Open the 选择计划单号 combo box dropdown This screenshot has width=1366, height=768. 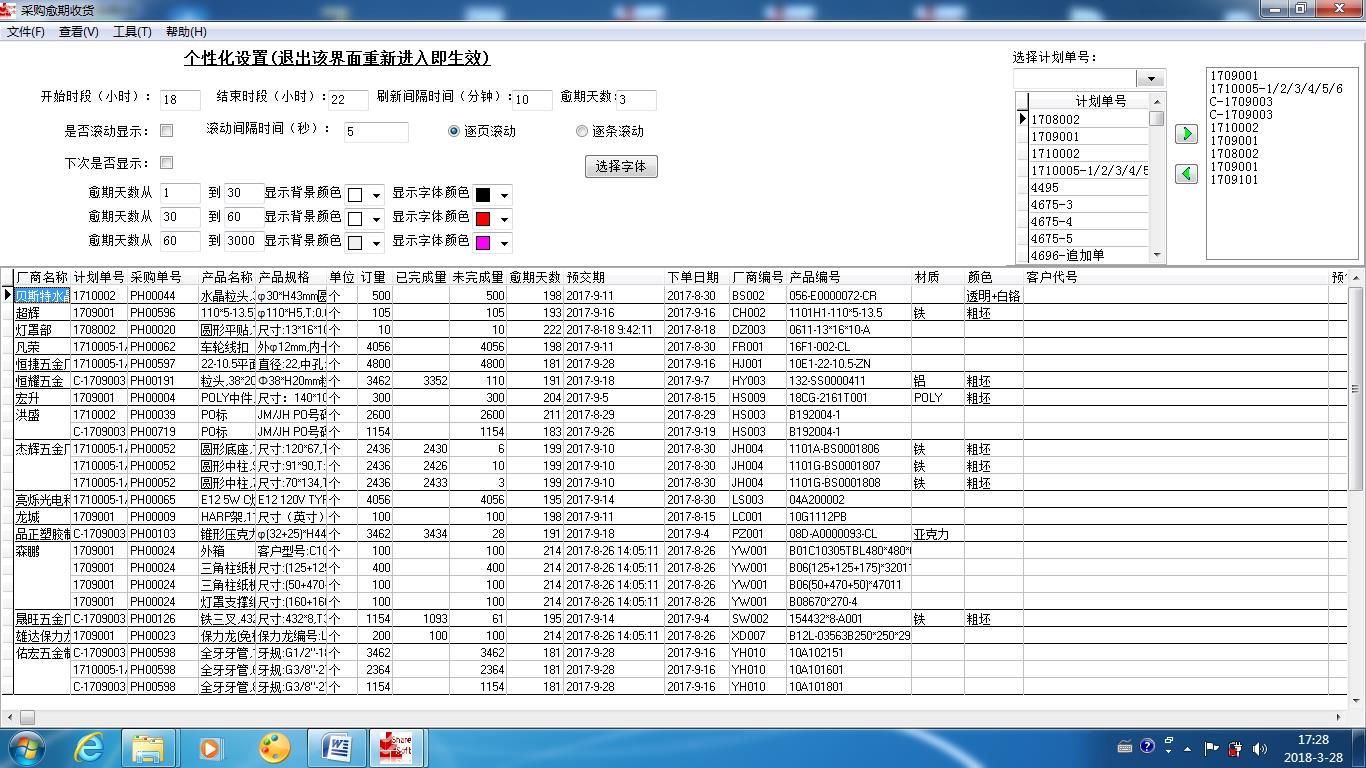1151,78
